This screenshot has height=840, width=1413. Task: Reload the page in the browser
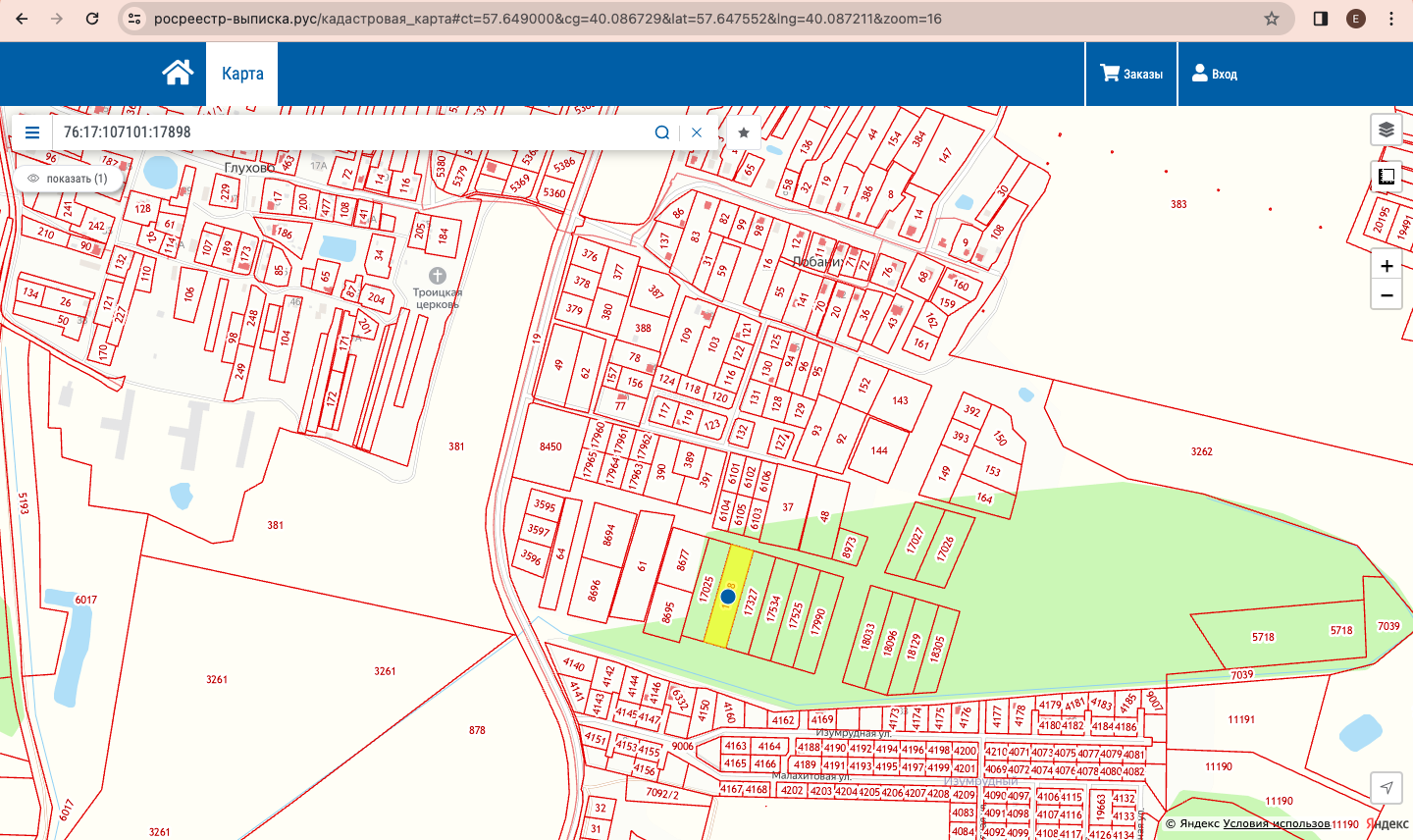92,19
